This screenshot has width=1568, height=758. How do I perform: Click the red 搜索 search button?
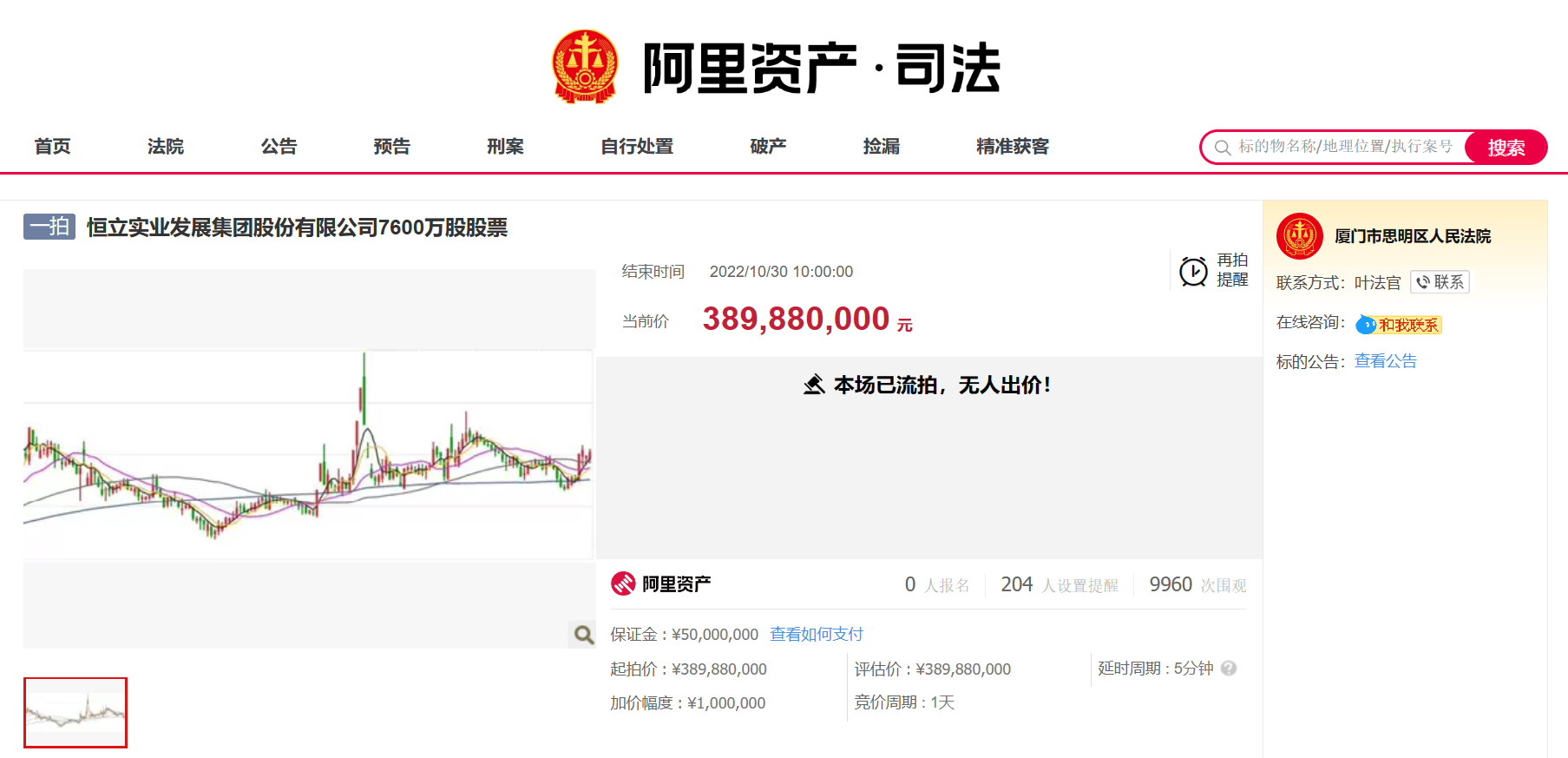click(x=1506, y=148)
